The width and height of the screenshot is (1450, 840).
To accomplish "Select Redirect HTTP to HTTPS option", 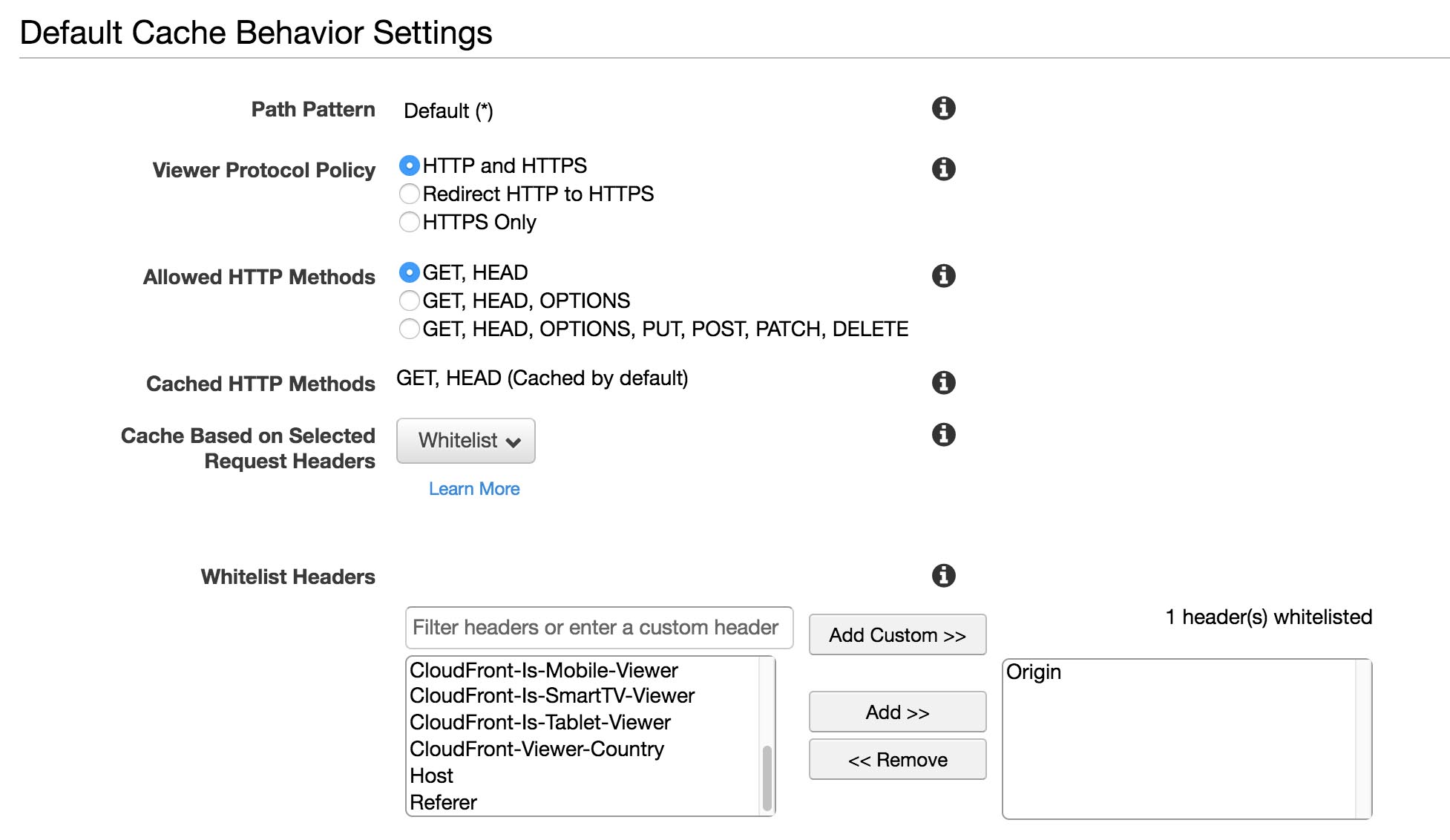I will pos(409,194).
